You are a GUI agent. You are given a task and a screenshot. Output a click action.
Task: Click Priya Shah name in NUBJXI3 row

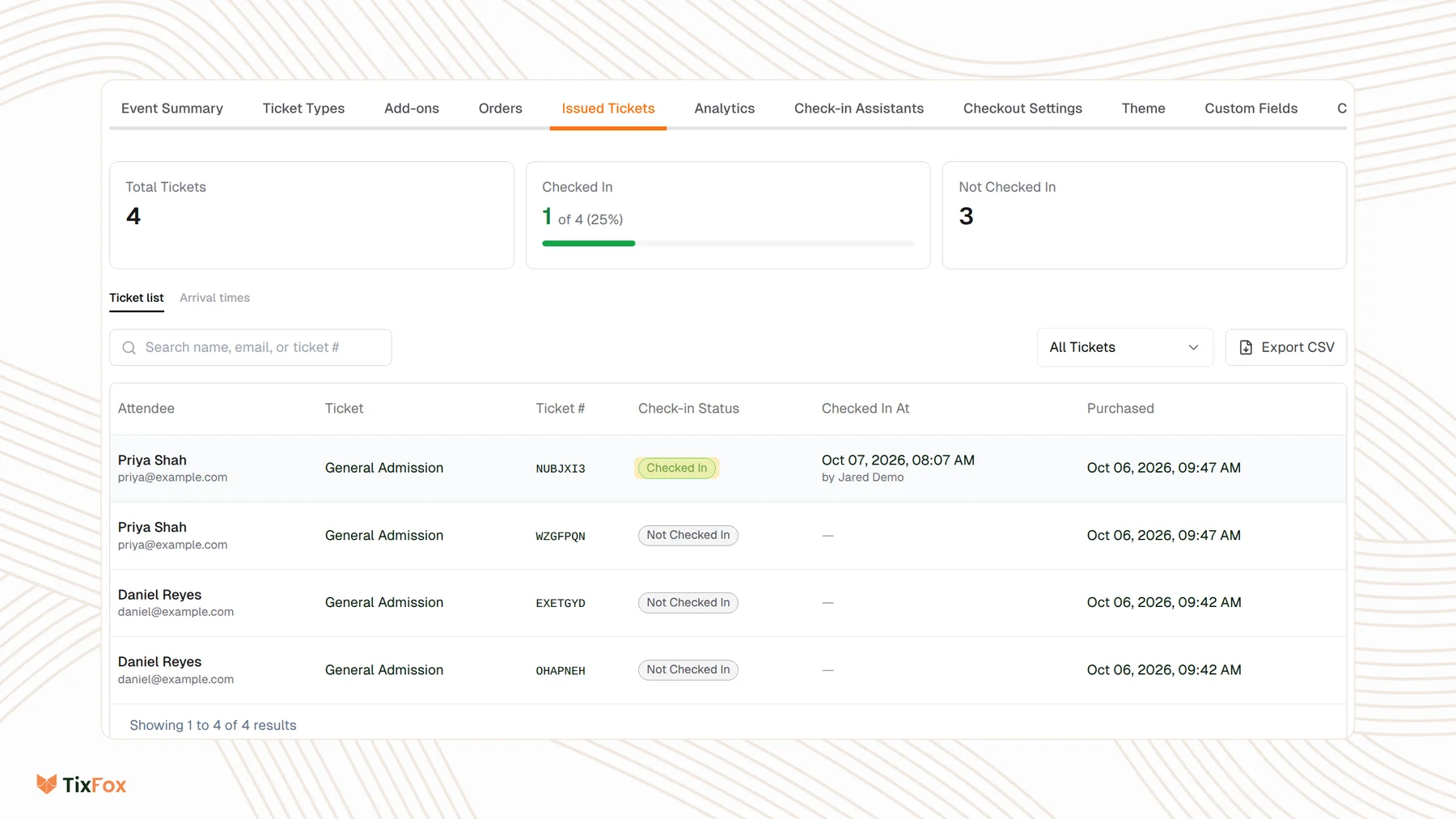[152, 460]
